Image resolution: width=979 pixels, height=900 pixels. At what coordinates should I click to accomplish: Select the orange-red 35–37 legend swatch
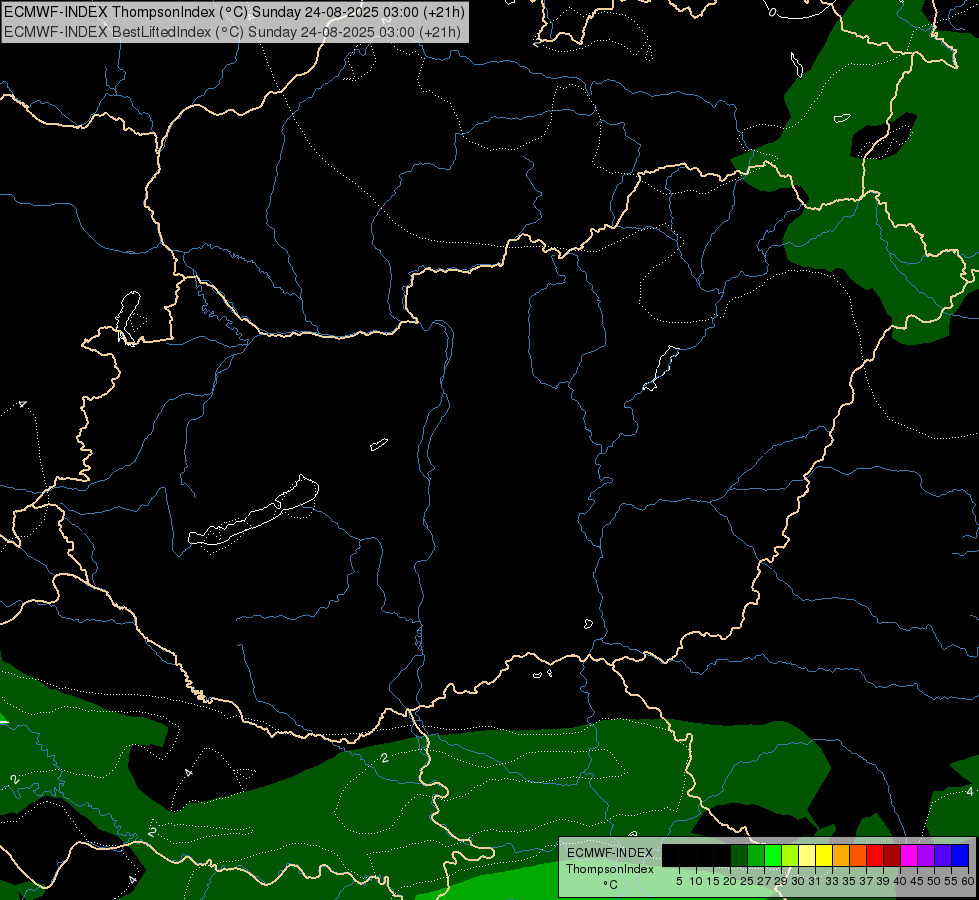858,855
